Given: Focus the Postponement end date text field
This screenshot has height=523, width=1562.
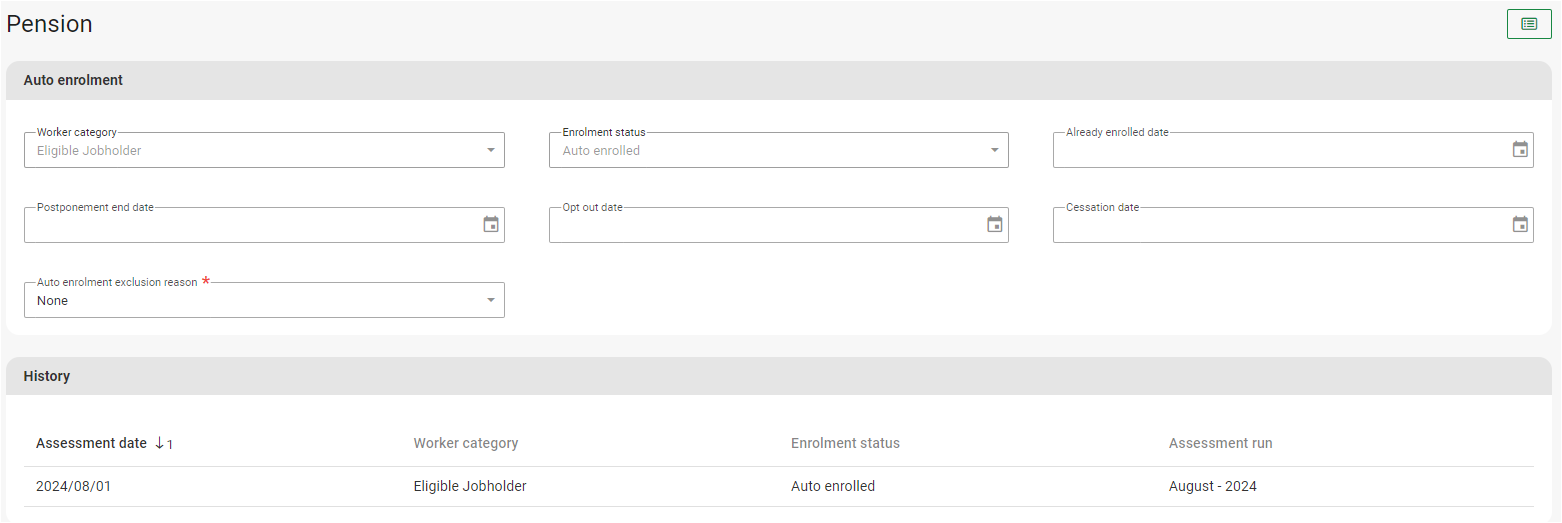Looking at the screenshot, I should (250, 226).
